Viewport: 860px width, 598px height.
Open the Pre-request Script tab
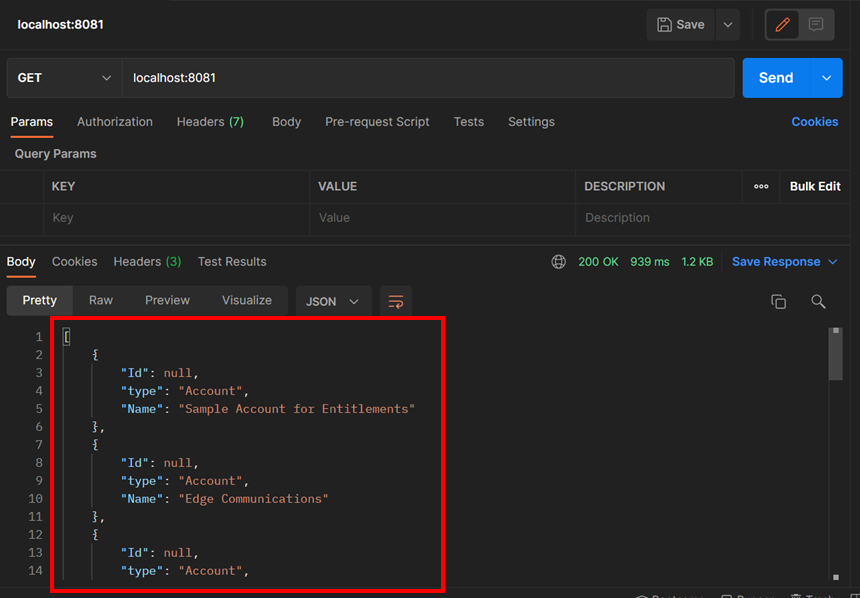pos(377,122)
